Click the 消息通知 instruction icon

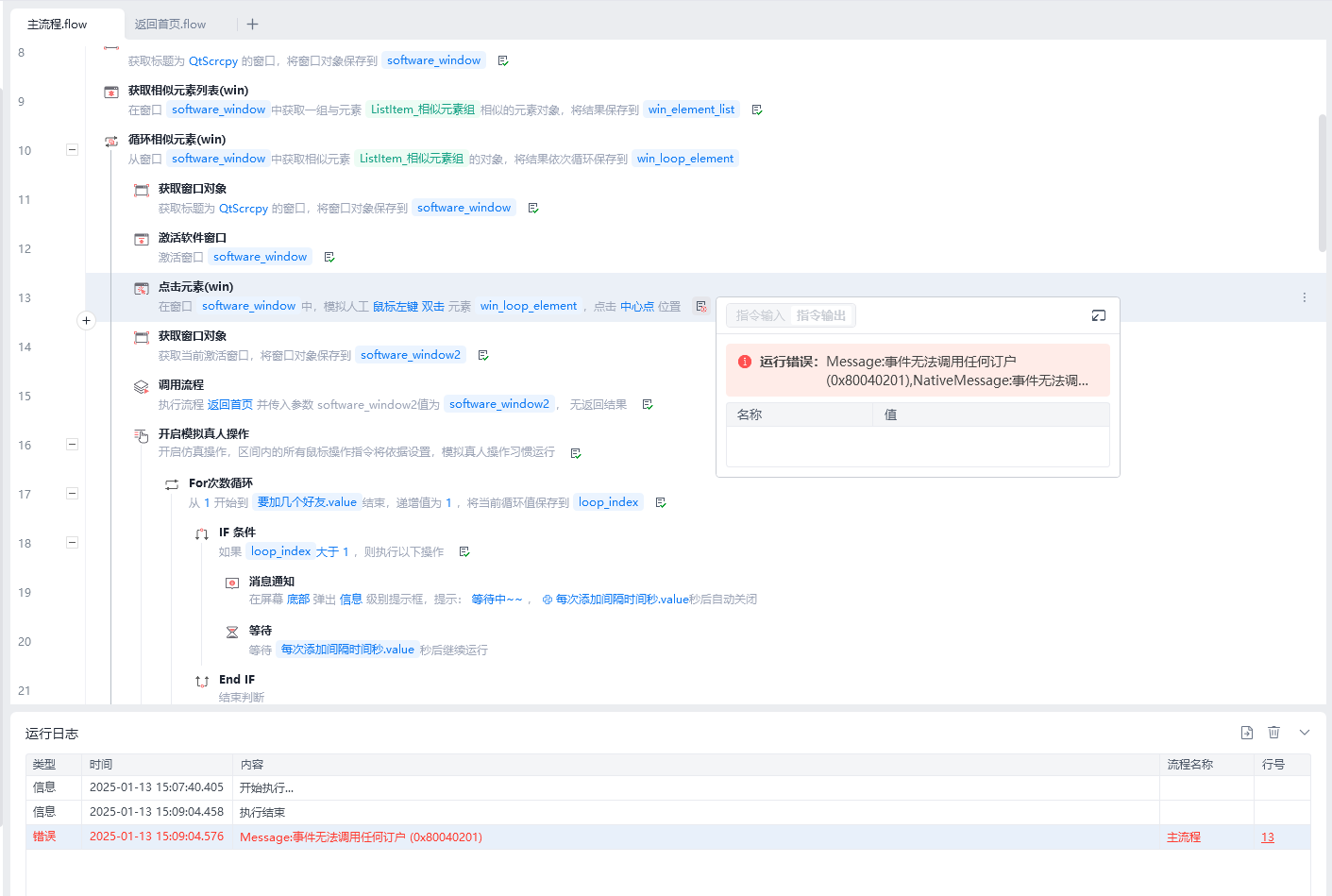pos(232,583)
